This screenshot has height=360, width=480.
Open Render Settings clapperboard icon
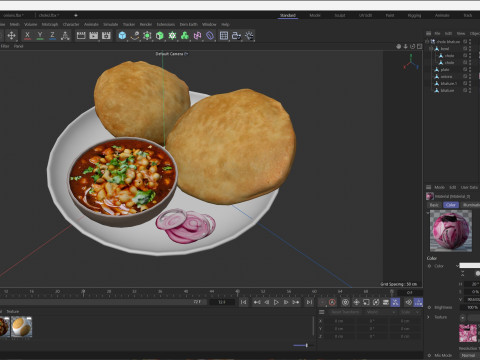[x=106, y=36]
